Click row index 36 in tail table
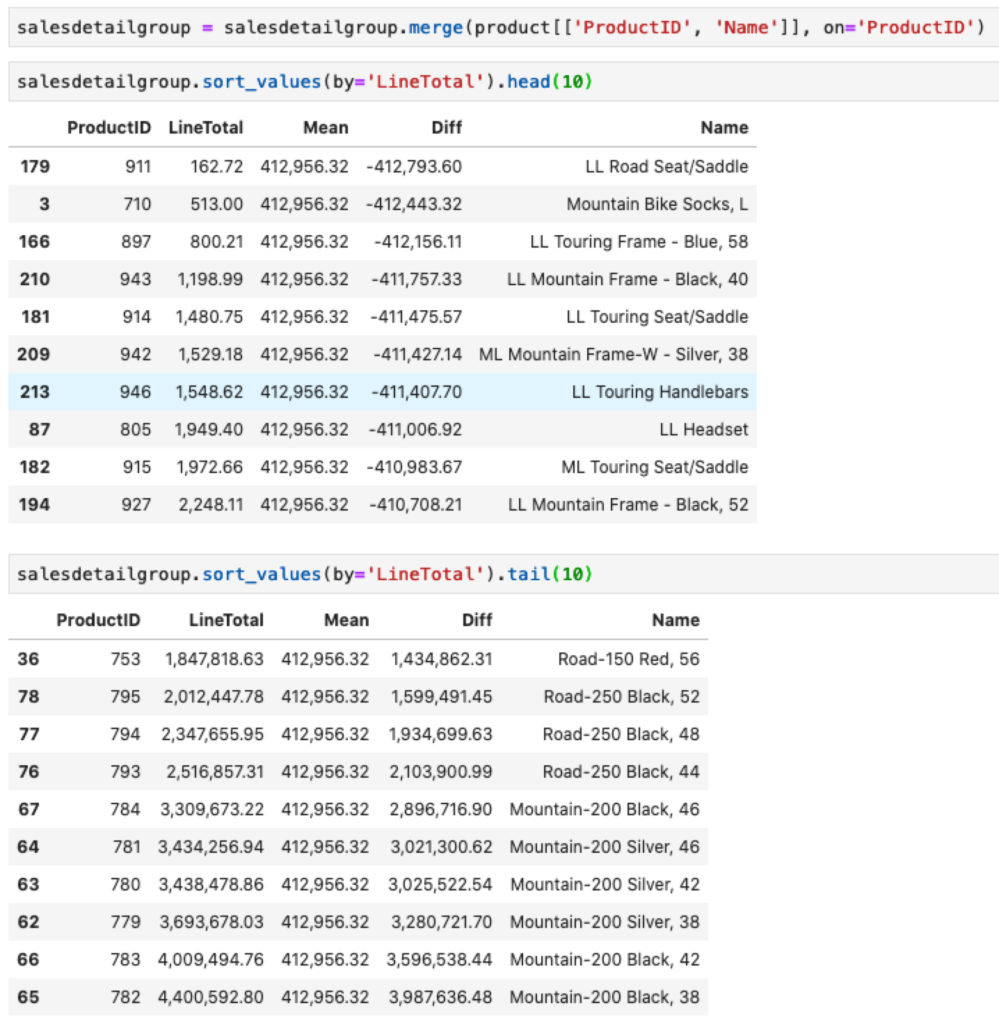 (28, 659)
